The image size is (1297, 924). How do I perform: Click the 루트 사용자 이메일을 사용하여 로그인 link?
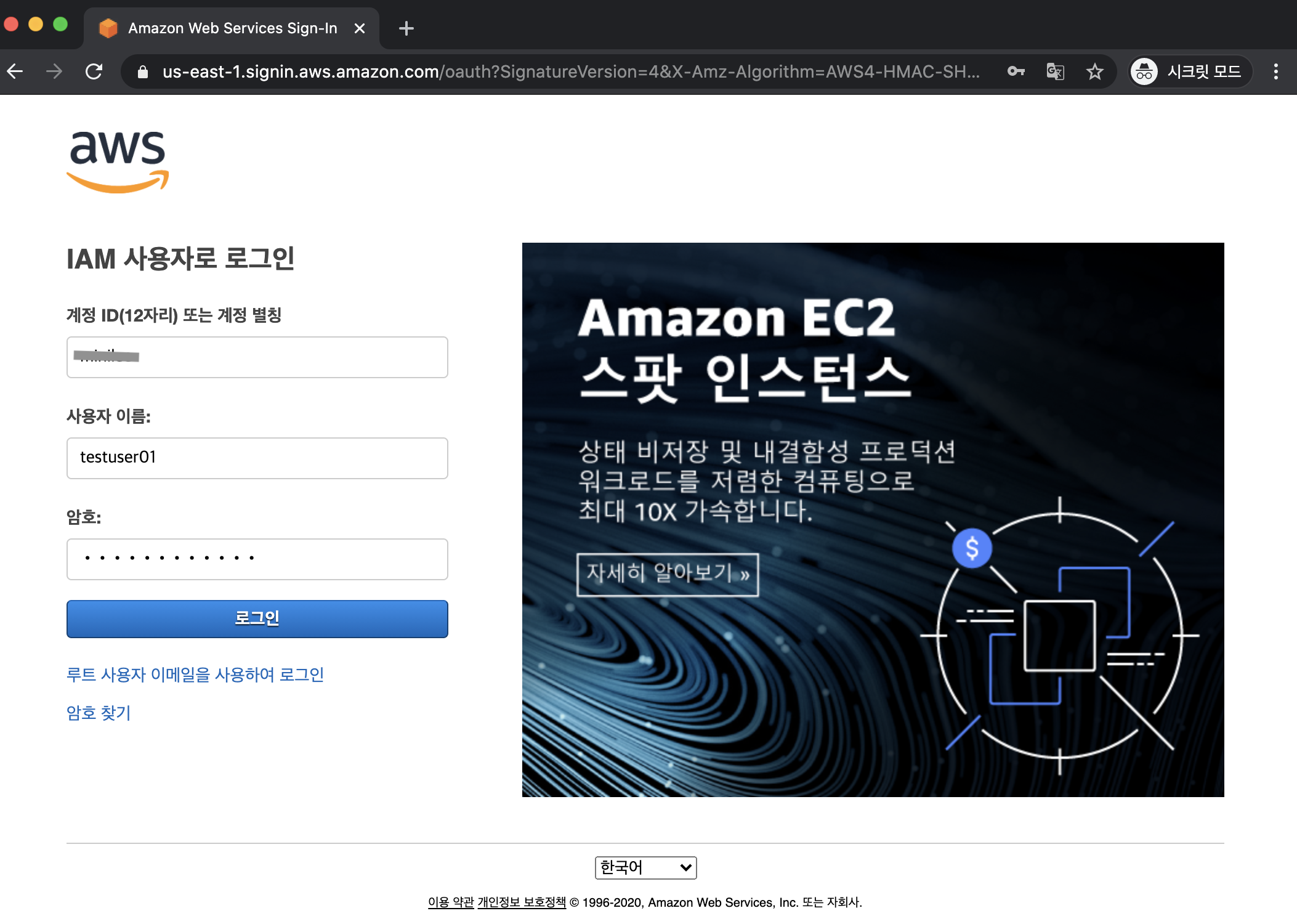(195, 675)
